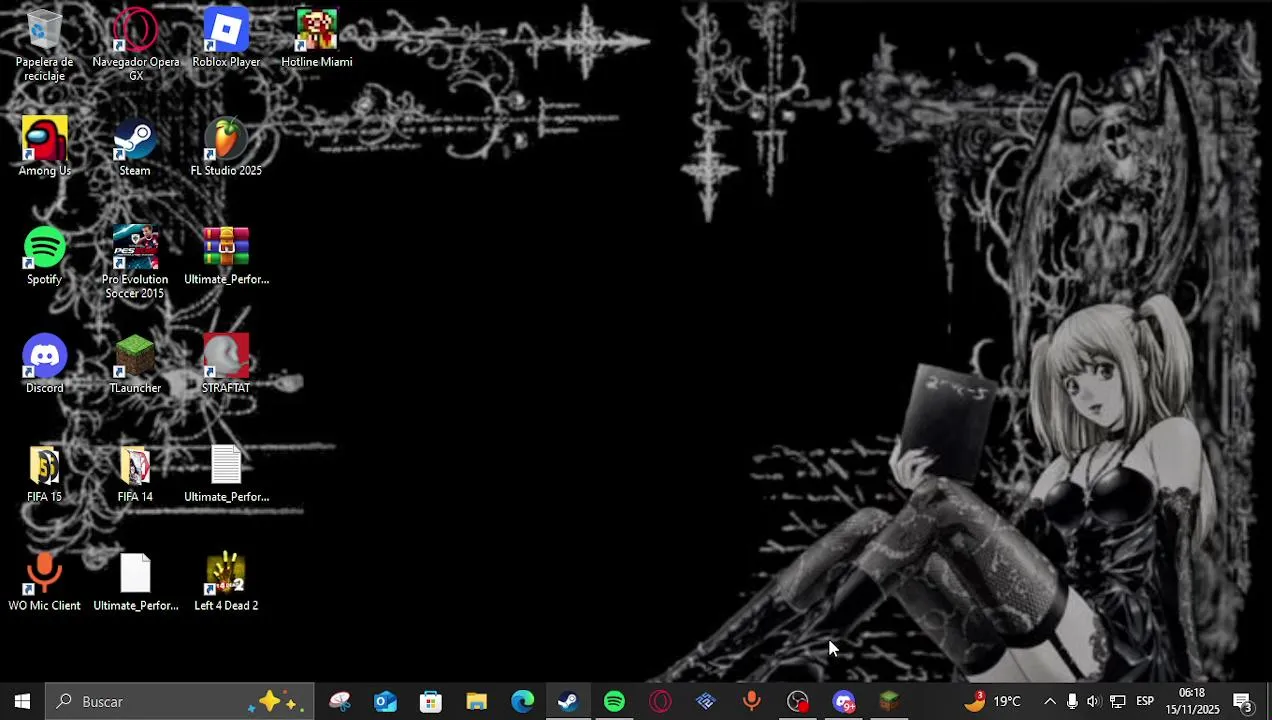The image size is (1272, 720).
Task: Select the Ultimate_Perfor... WinRAR archive icon
Action: (226, 257)
